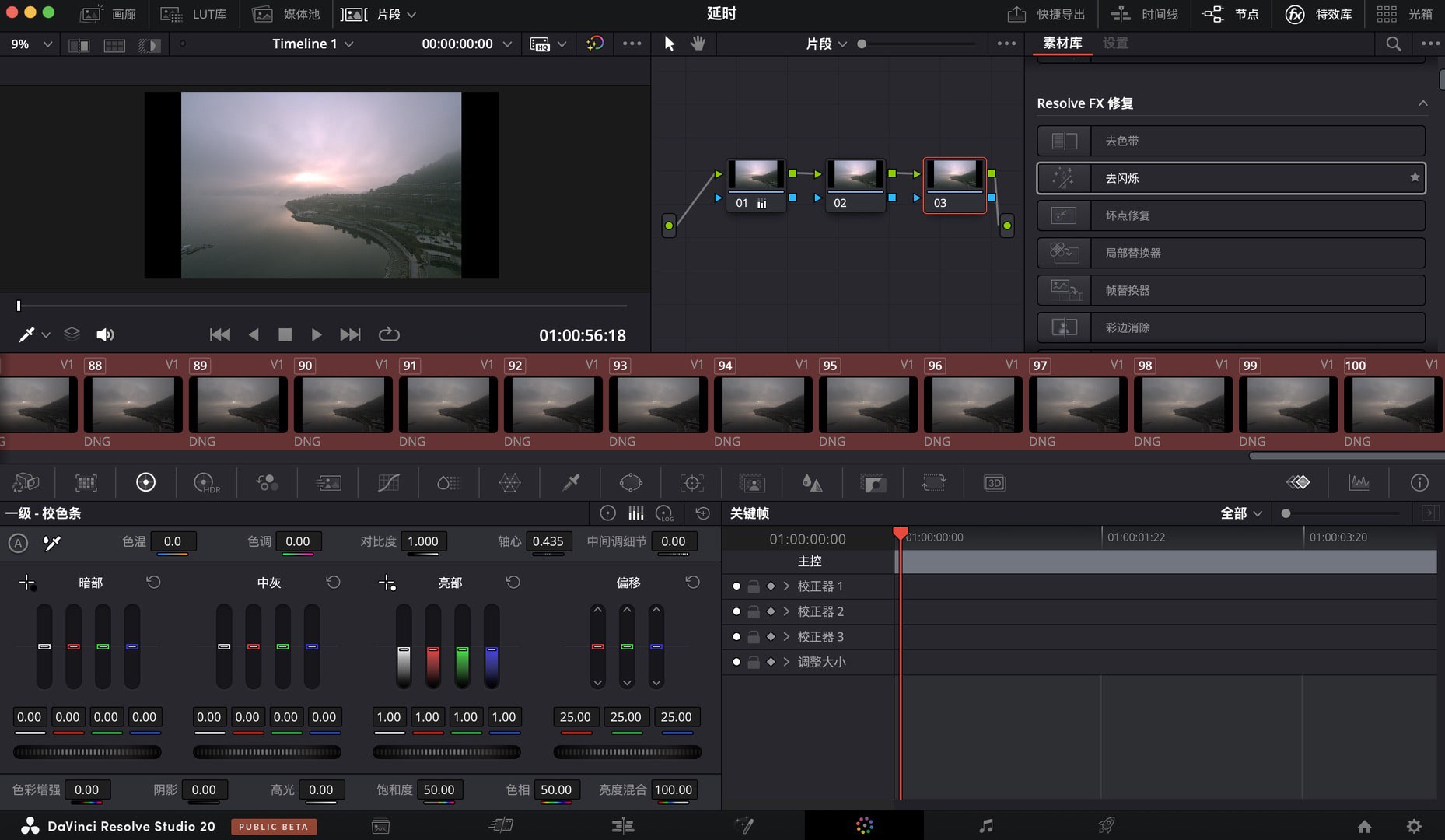1445x840 pixels.
Task: Select clip 94 thumbnail
Action: tap(762, 404)
